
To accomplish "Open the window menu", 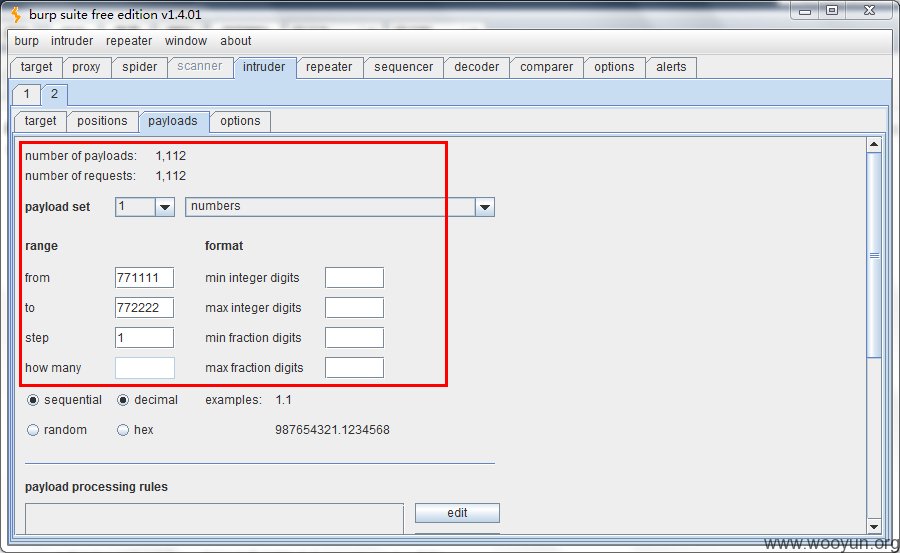I will [x=185, y=41].
